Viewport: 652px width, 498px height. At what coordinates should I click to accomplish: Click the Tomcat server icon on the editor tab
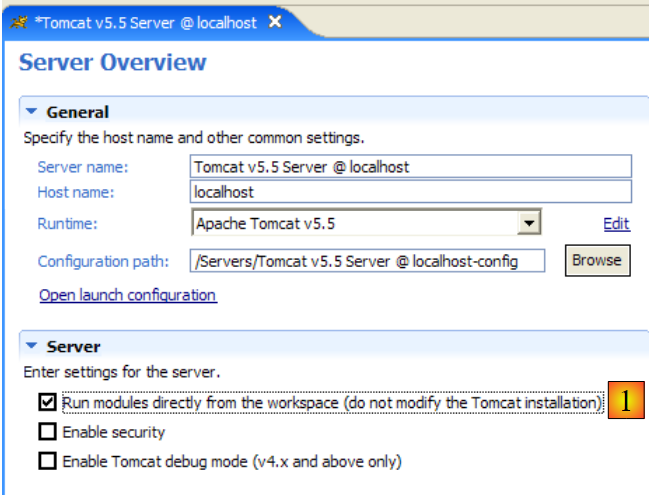pyautogui.click(x=19, y=22)
